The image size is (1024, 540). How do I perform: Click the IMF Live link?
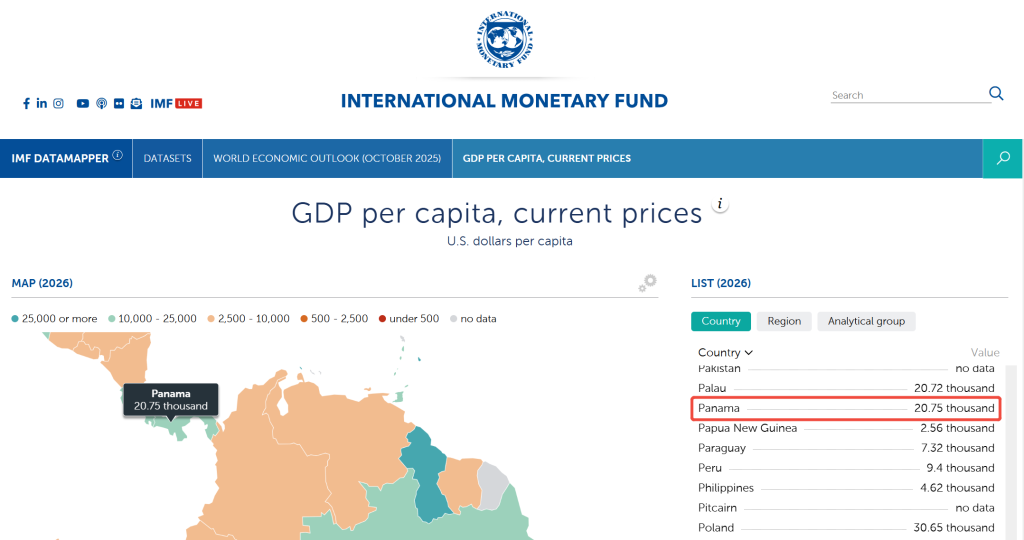[176, 103]
